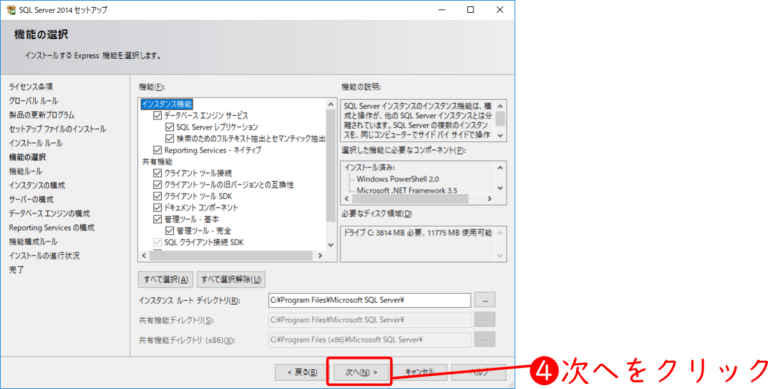Click すべて選択解除 button
The height and width of the screenshot is (389, 768).
(231, 280)
